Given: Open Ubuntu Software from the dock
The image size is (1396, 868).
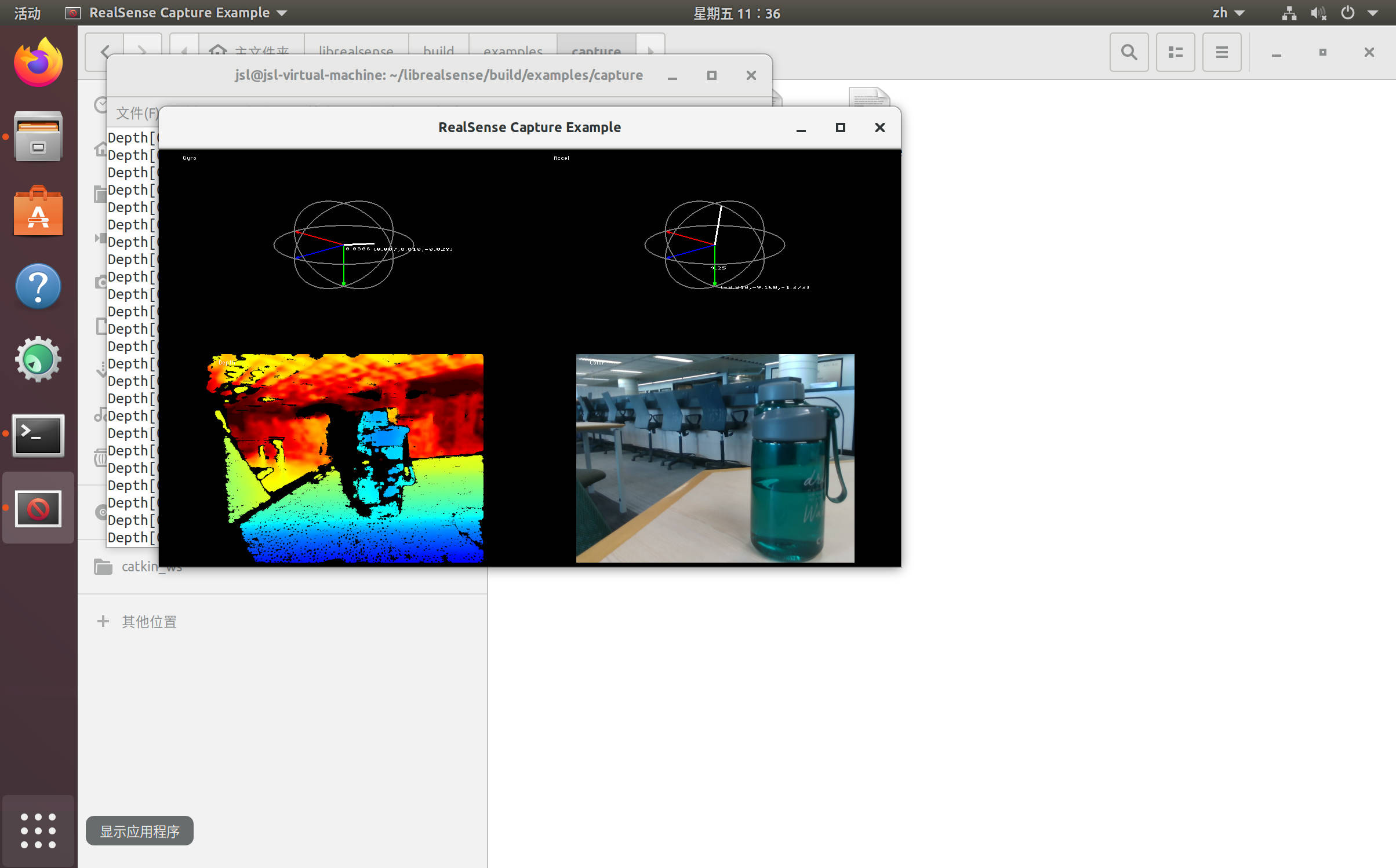Looking at the screenshot, I should (x=37, y=211).
